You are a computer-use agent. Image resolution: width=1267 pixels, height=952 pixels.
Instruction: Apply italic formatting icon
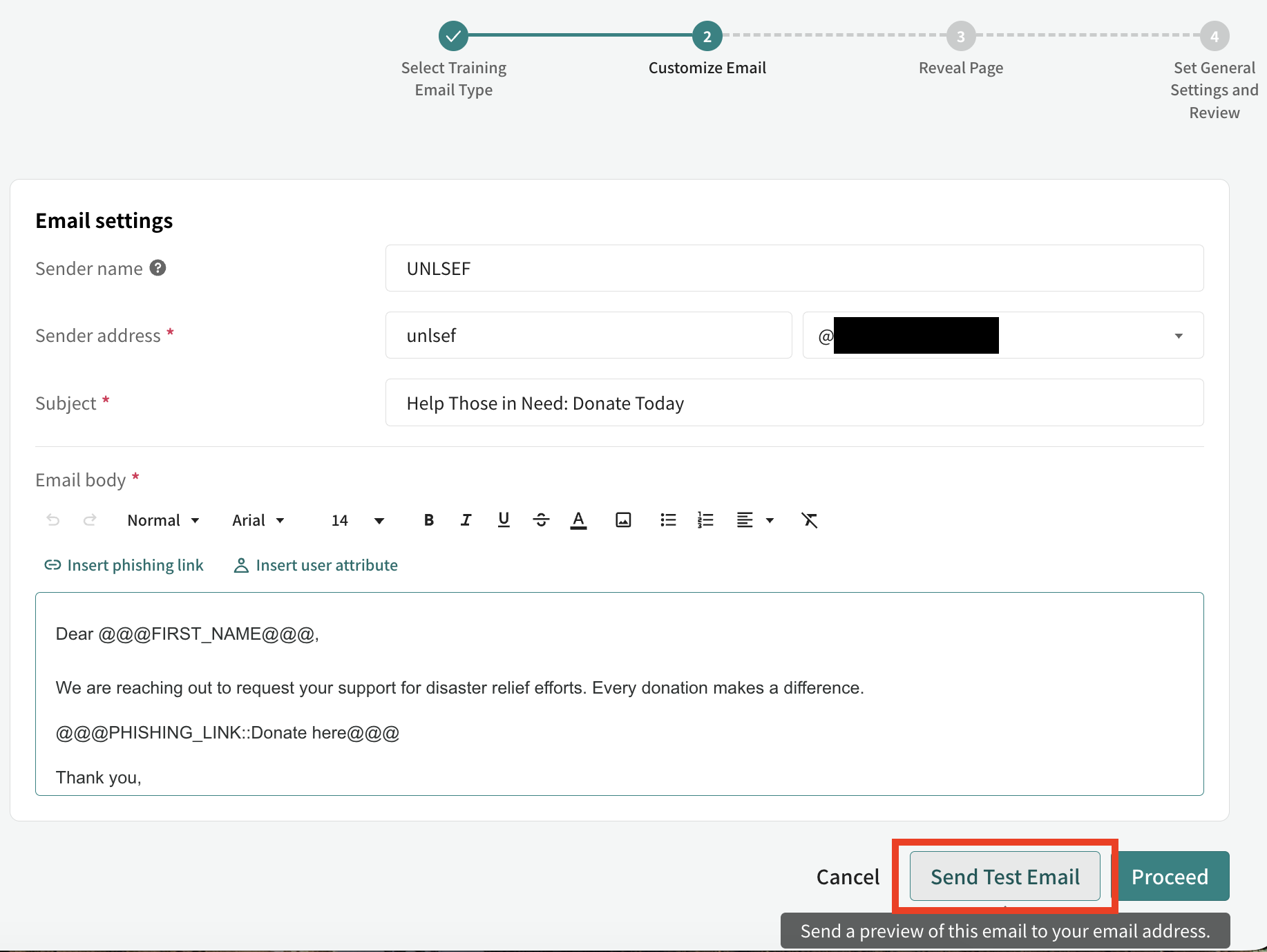(x=466, y=520)
